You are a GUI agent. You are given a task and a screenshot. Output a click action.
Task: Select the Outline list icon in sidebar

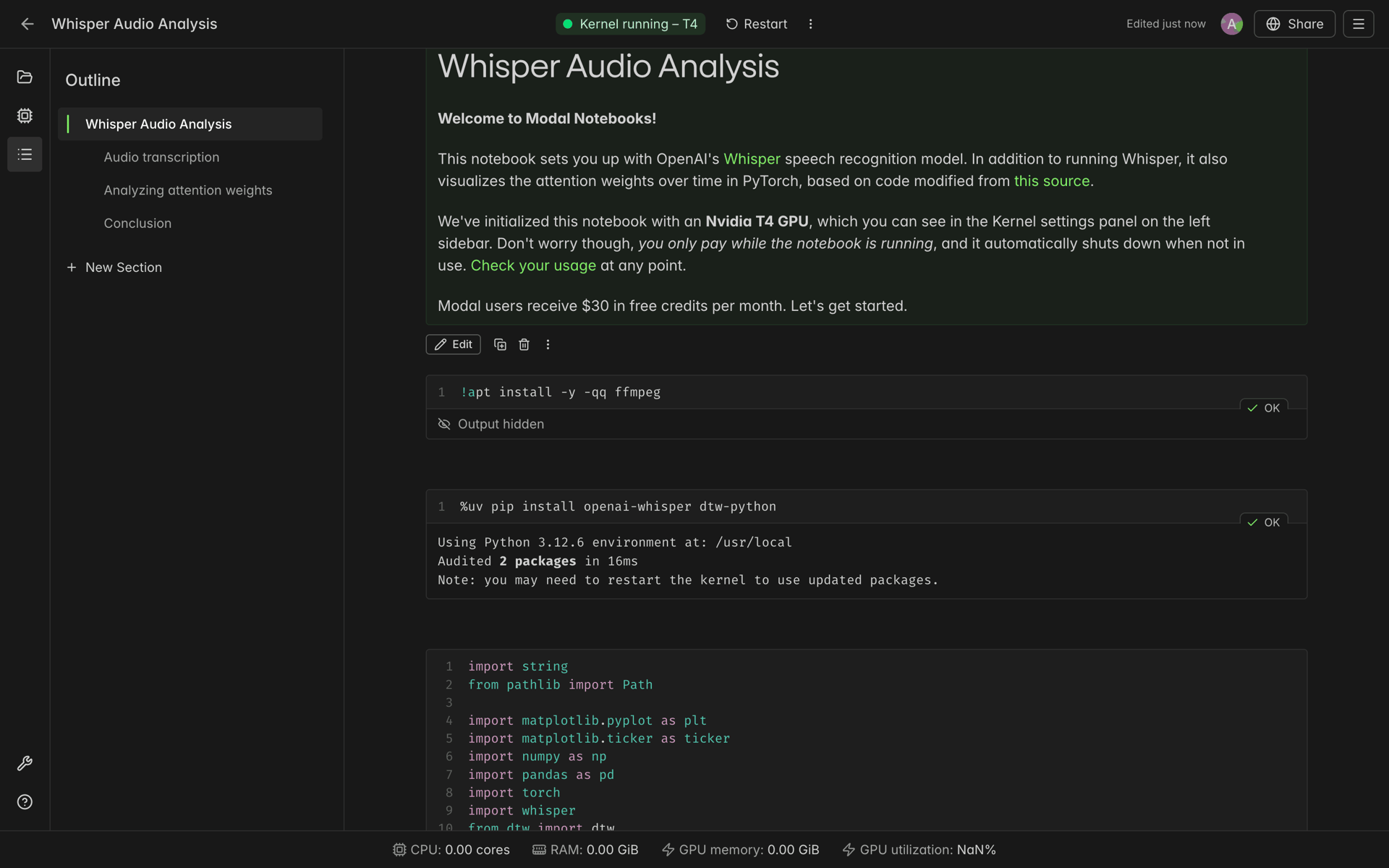tap(25, 154)
